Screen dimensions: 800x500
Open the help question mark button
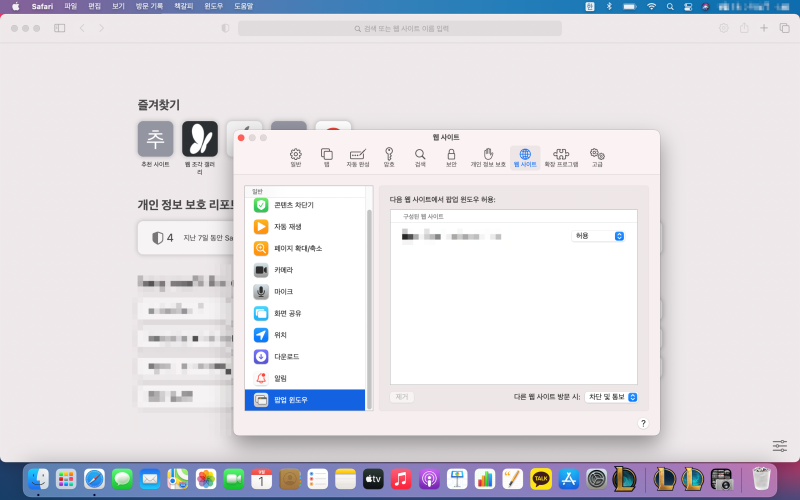[x=643, y=423]
